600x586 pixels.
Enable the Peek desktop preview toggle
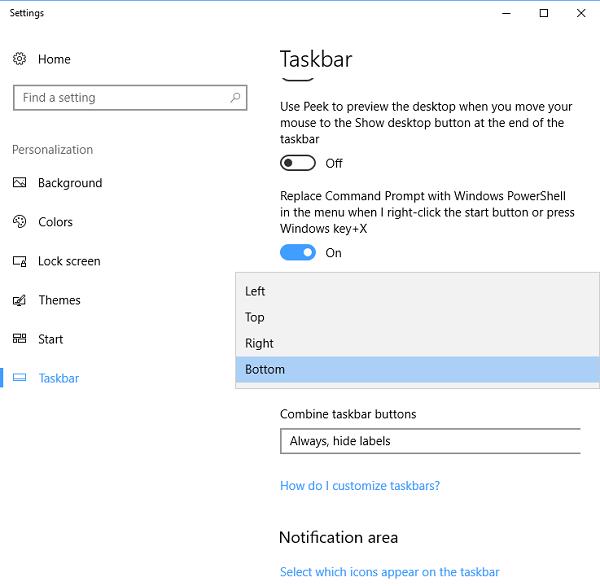(x=298, y=163)
